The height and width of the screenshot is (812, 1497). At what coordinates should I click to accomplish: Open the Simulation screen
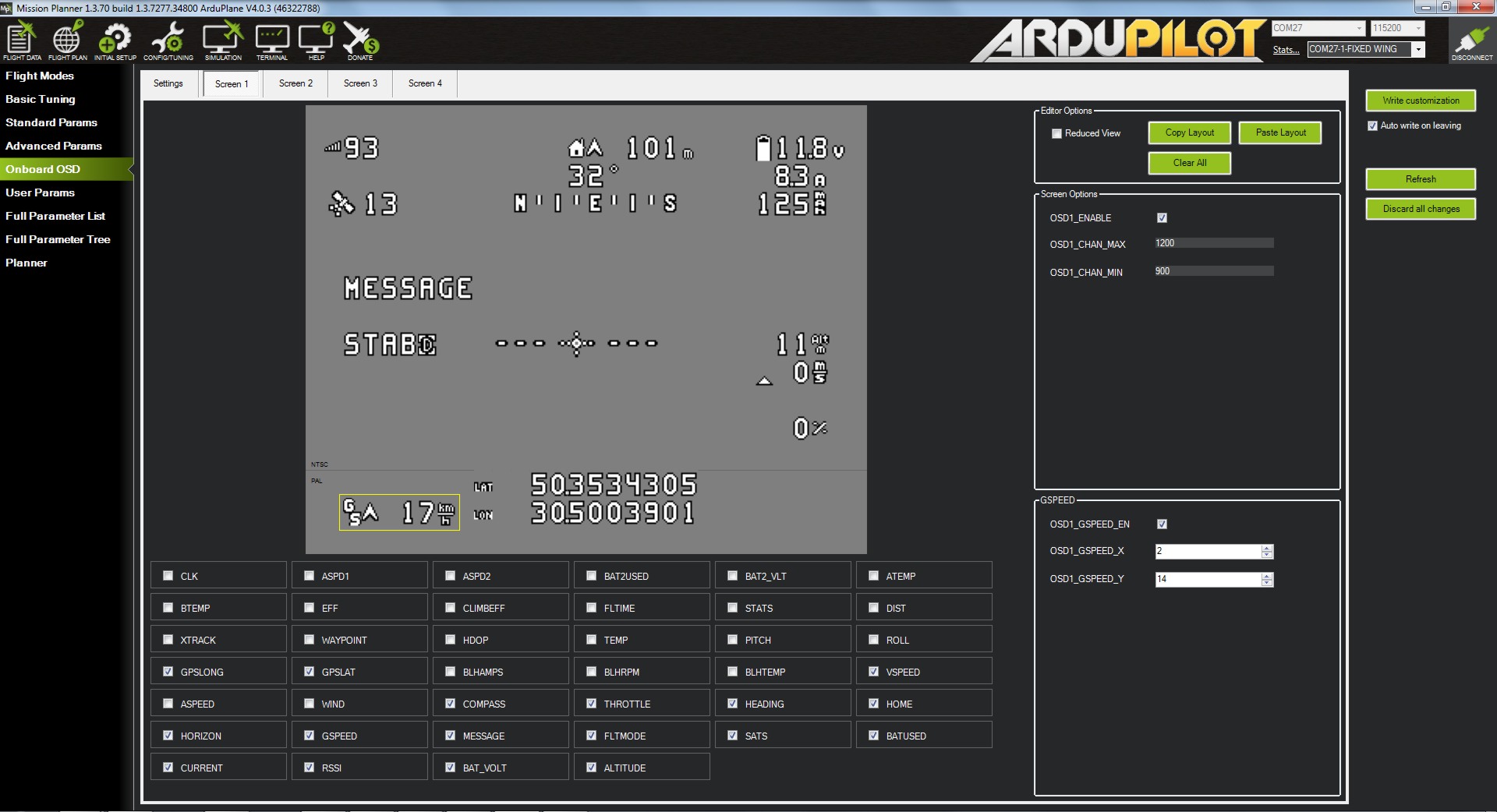223,41
